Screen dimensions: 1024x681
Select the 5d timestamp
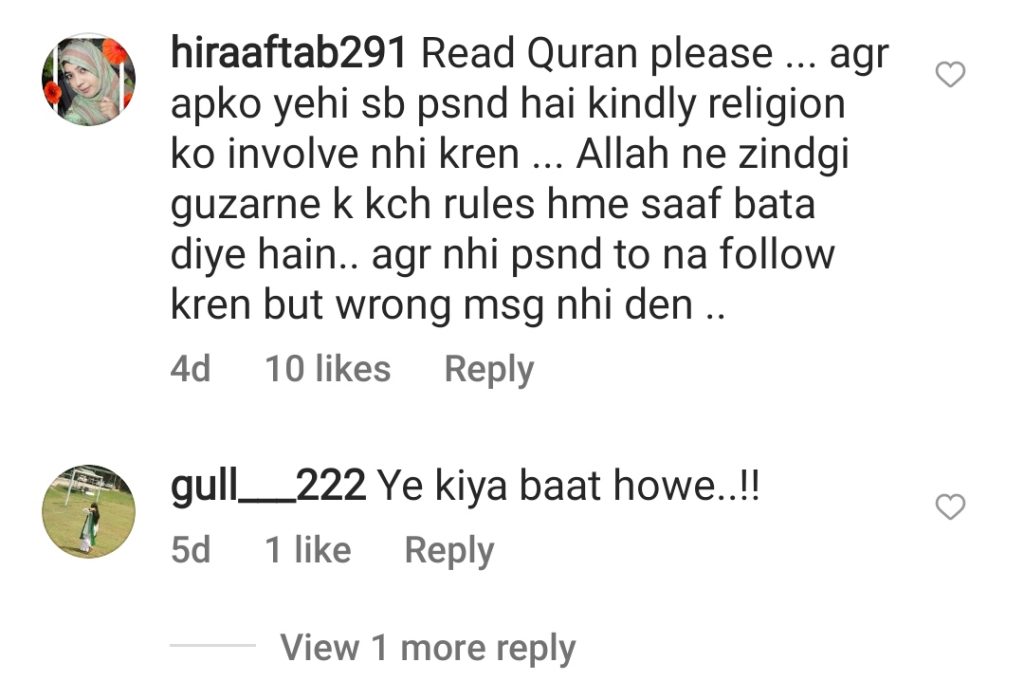(191, 550)
